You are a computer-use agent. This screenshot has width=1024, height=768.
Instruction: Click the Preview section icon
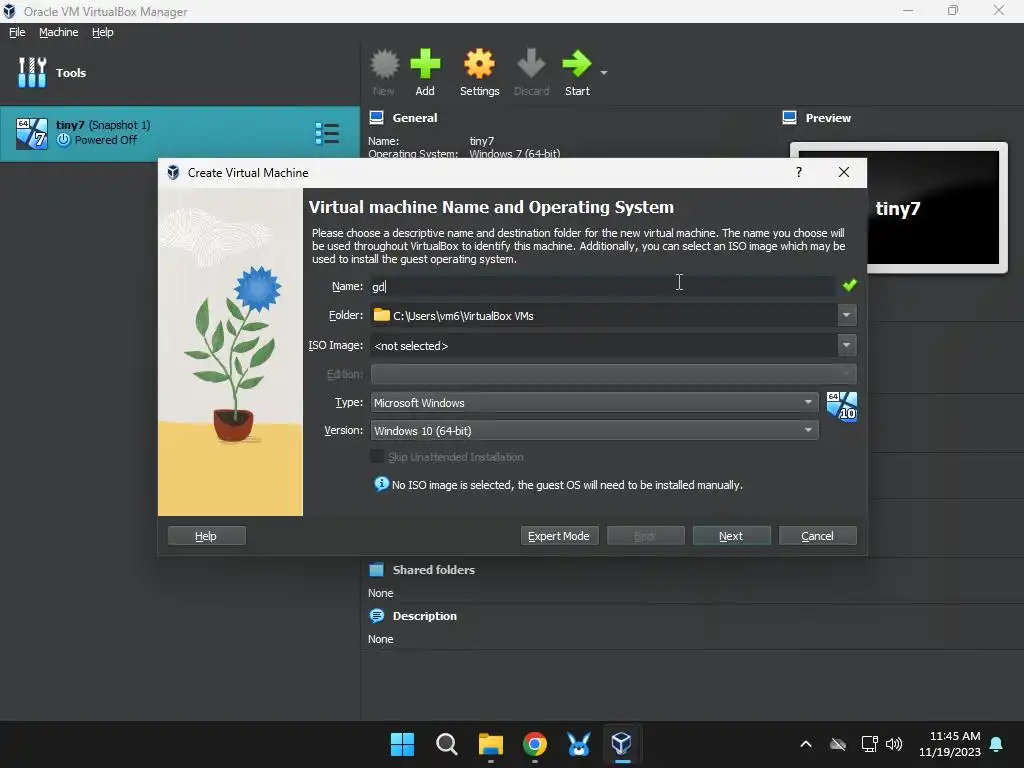point(789,118)
